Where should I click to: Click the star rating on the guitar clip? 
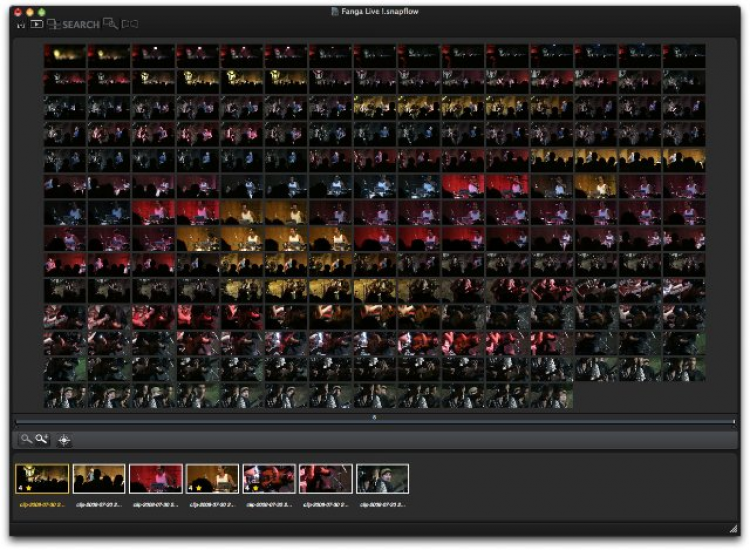tap(255, 488)
